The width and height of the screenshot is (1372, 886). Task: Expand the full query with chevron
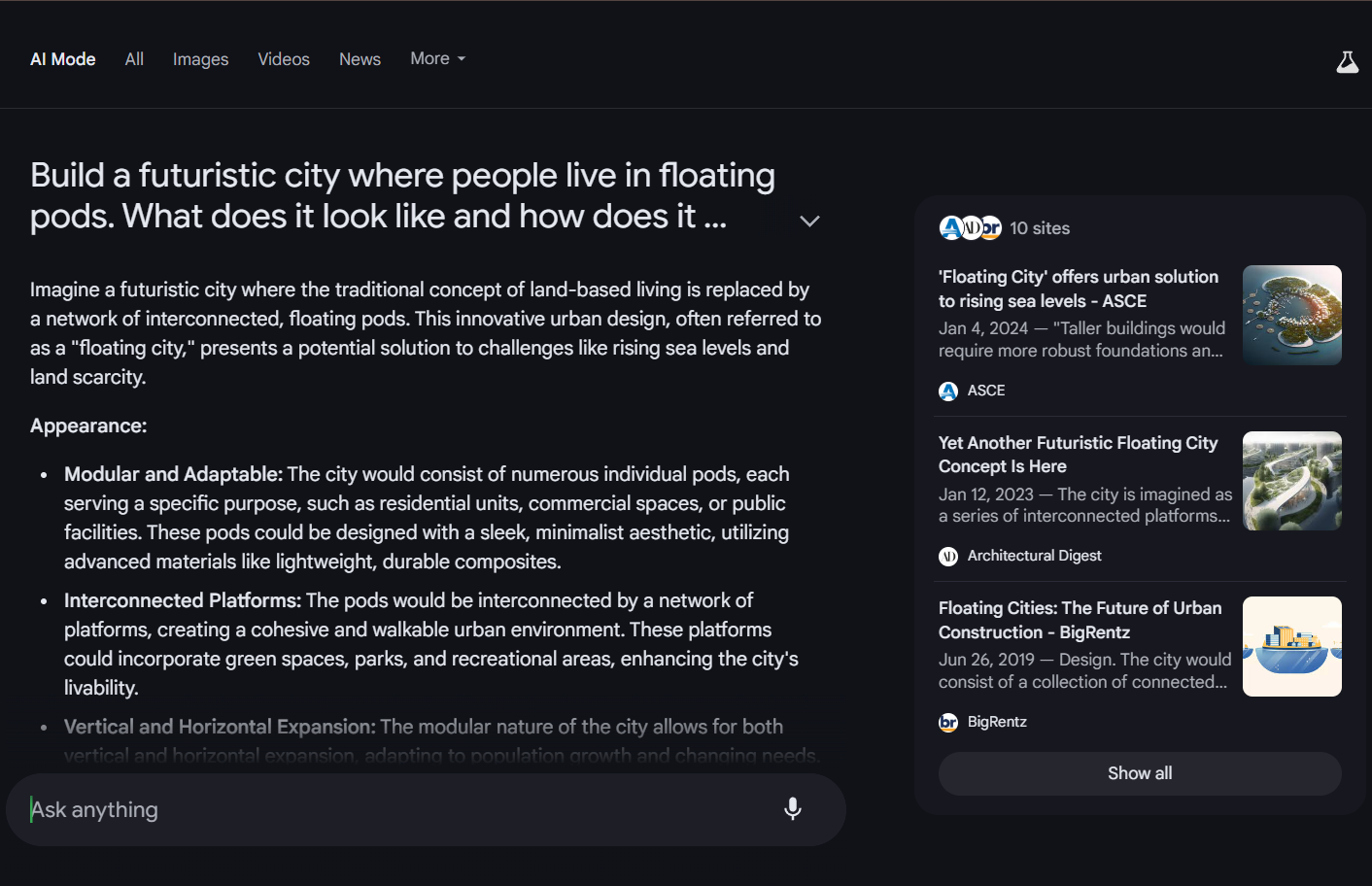(809, 221)
